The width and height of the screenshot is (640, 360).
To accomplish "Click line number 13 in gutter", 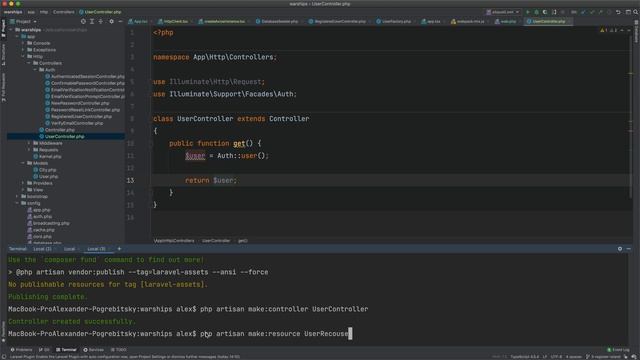I will (130, 180).
